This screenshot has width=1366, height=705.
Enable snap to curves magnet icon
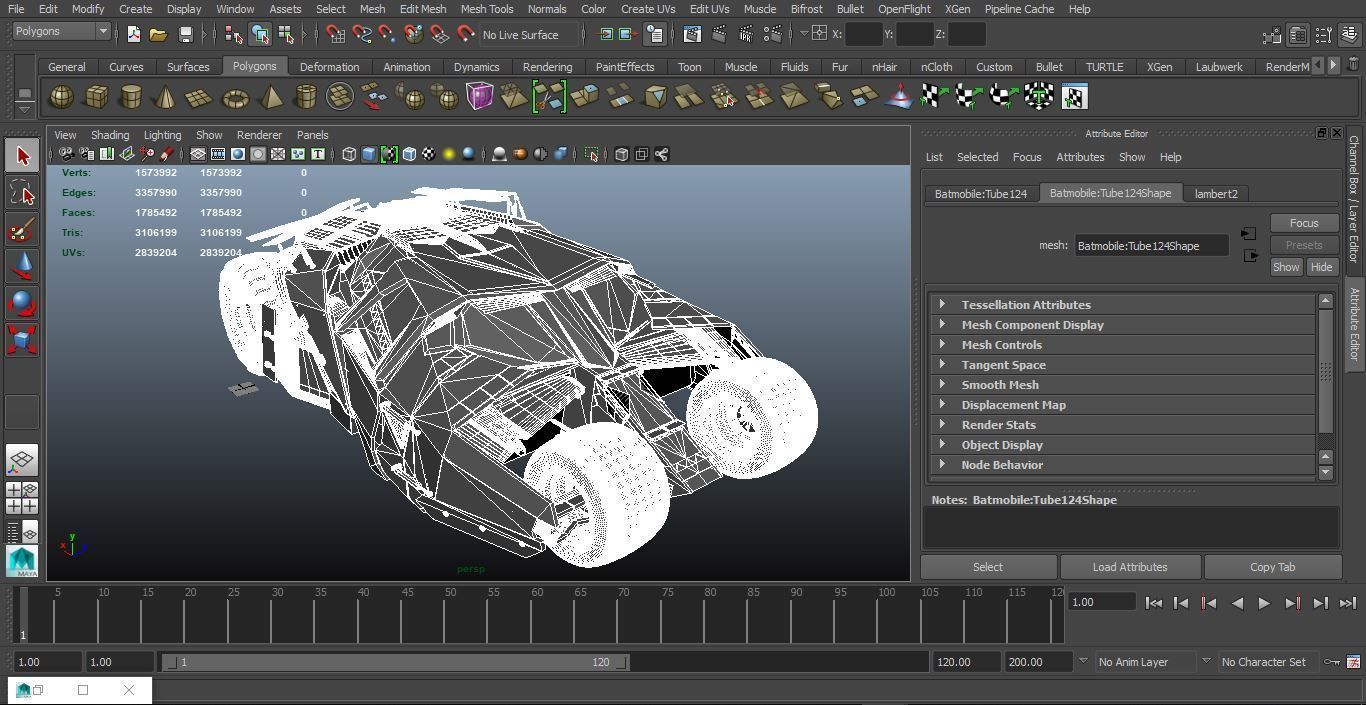click(361, 34)
